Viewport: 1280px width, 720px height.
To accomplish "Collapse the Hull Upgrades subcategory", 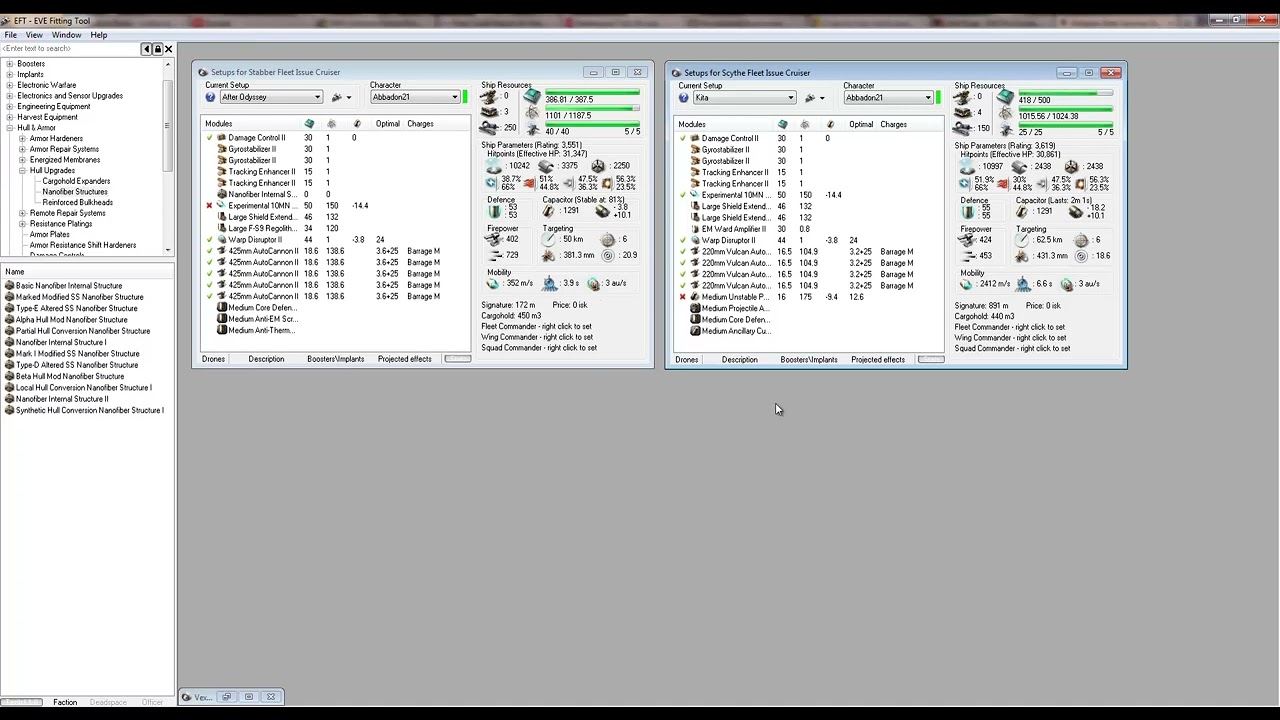I will click(x=22, y=170).
